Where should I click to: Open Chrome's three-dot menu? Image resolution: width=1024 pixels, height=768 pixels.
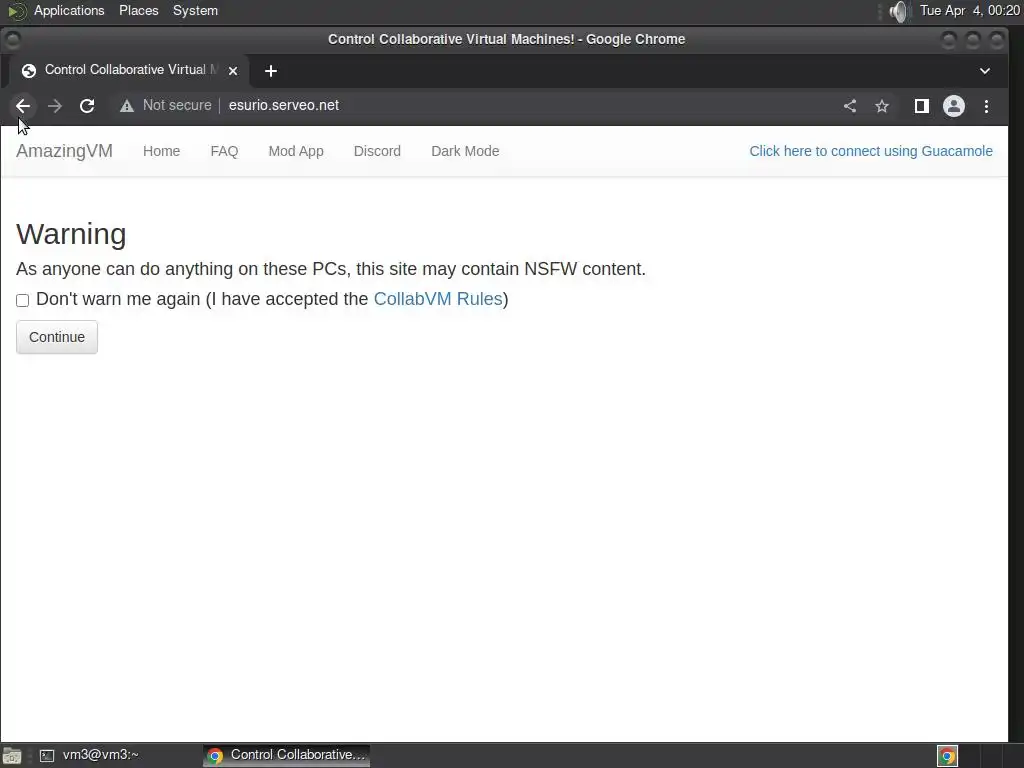point(986,106)
